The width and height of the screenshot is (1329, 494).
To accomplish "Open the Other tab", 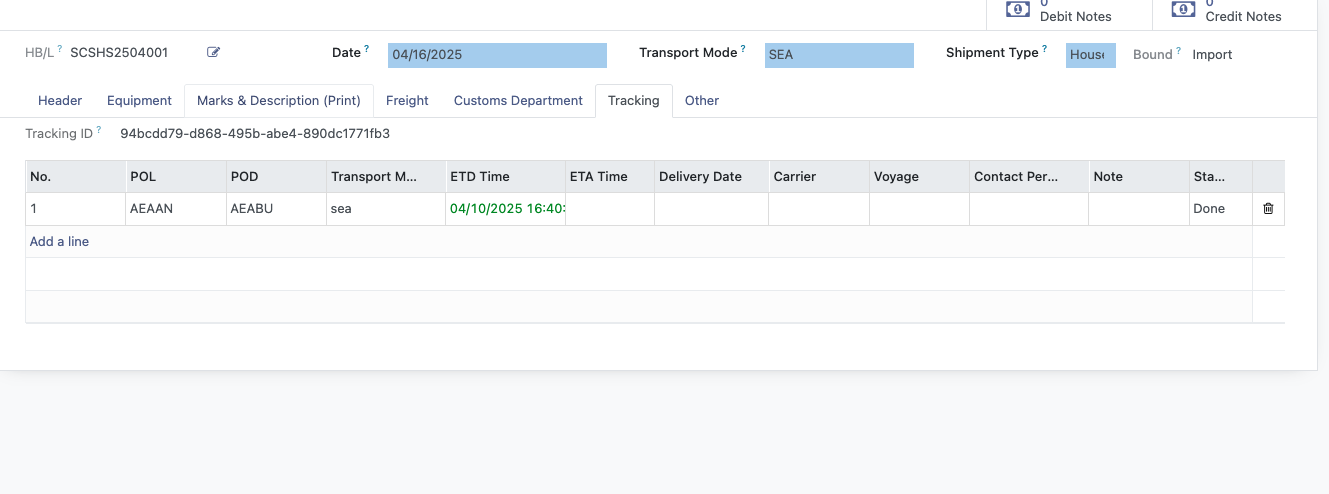I will pyautogui.click(x=702, y=100).
